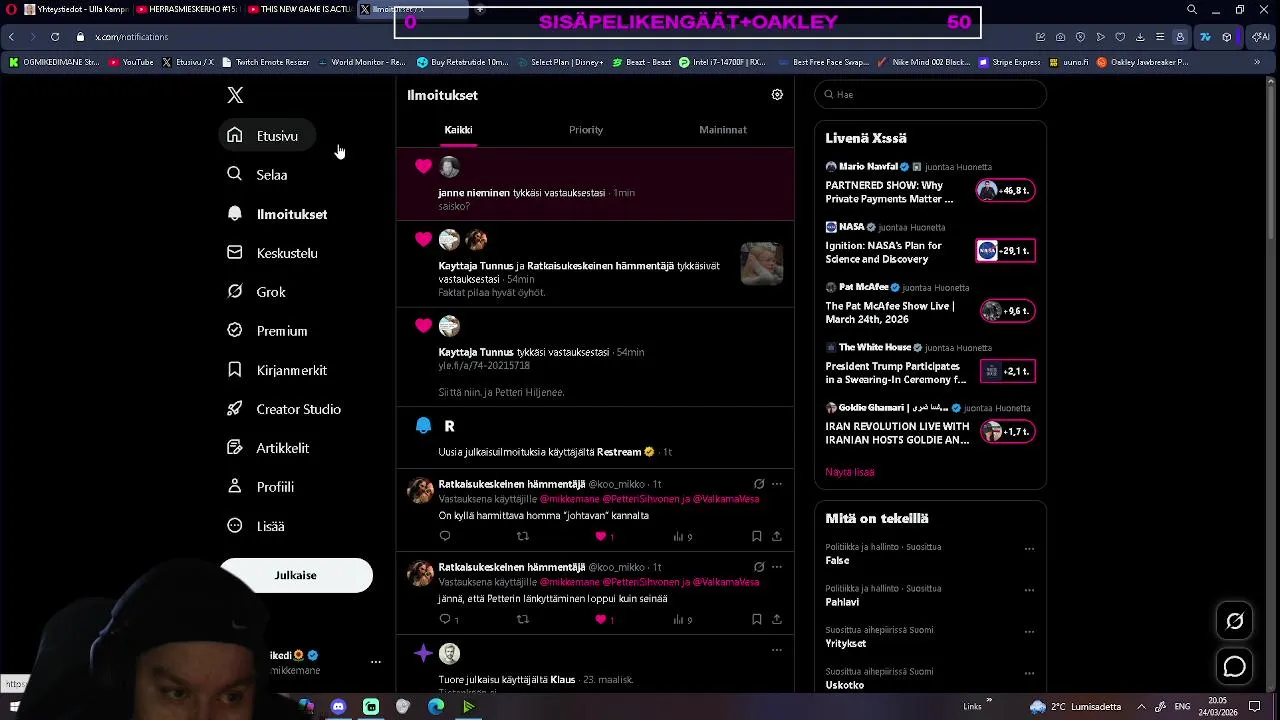The width and height of the screenshot is (1280, 720).
Task: Switch to THIS NEW GAME browser tab
Action: tap(298, 10)
